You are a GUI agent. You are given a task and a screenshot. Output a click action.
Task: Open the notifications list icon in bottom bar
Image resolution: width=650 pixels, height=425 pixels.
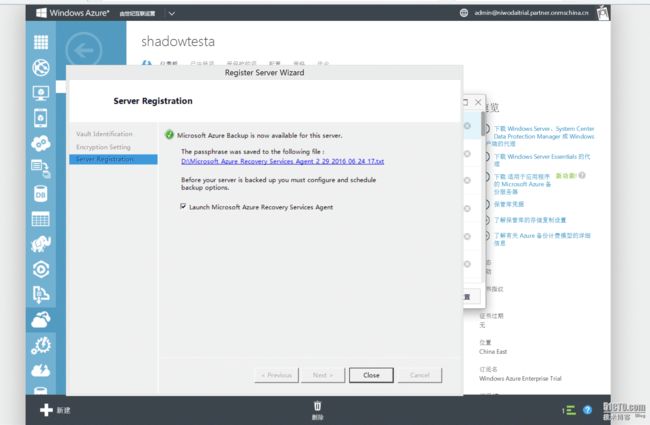[x=569, y=410]
